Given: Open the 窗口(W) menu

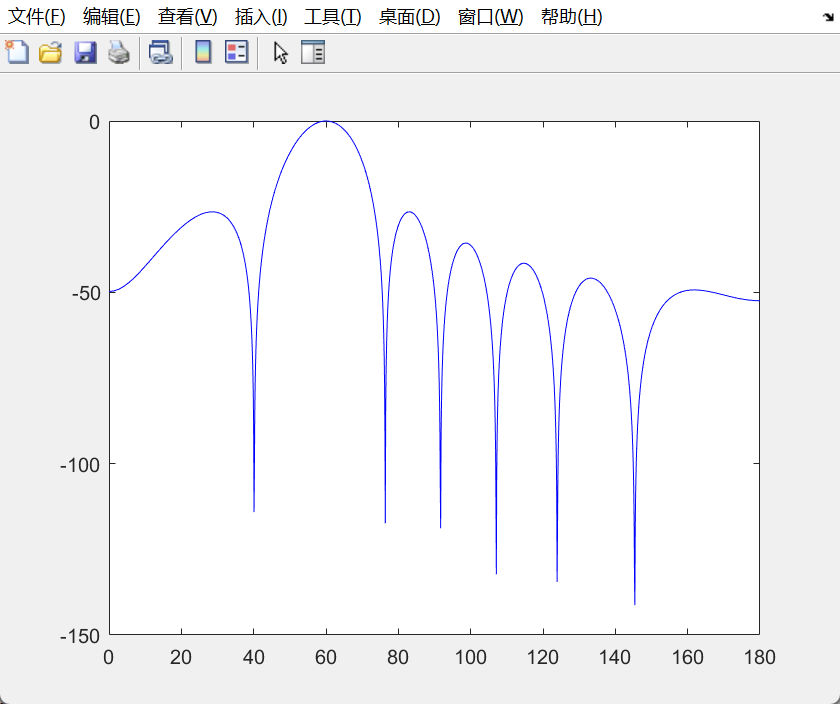Looking at the screenshot, I should 490,17.
